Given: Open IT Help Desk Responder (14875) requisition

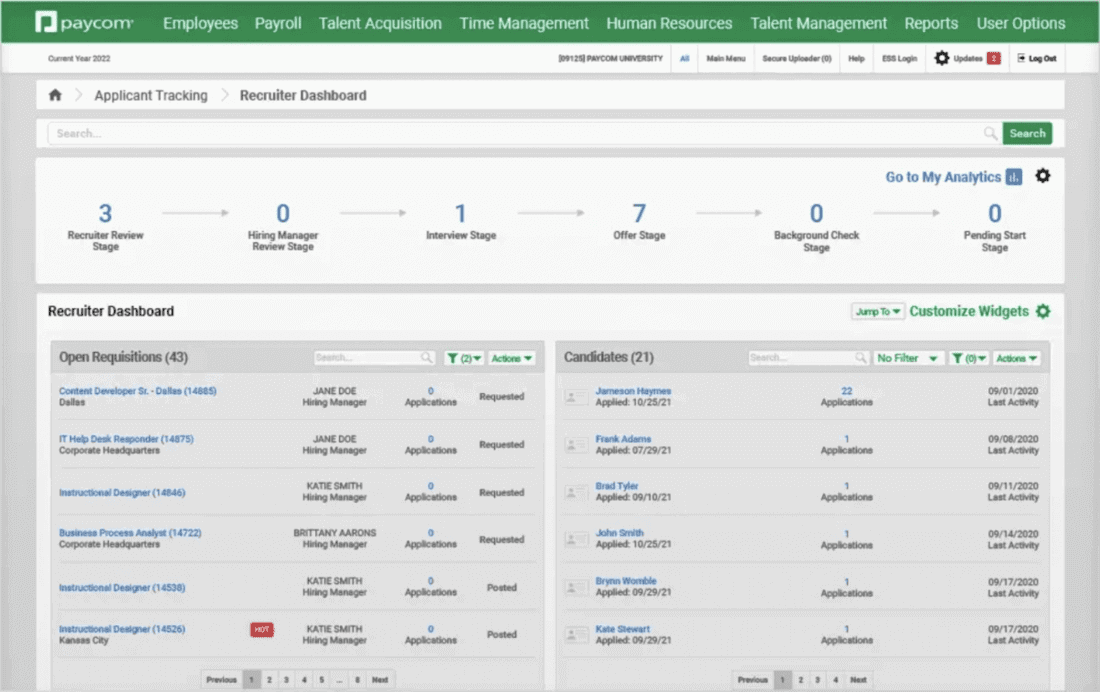Looking at the screenshot, I should tap(126, 439).
